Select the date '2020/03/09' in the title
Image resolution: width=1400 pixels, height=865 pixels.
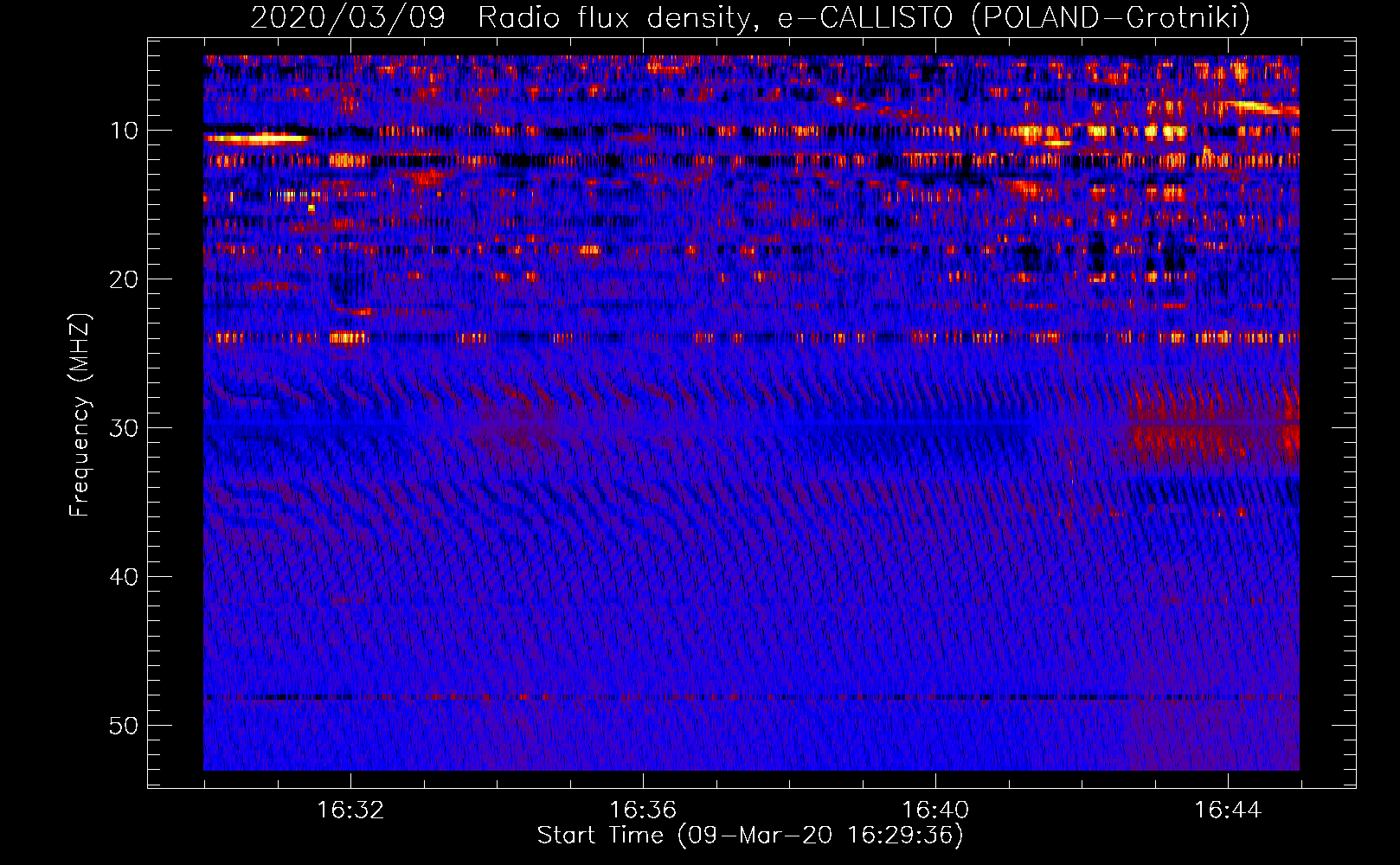tap(348, 17)
